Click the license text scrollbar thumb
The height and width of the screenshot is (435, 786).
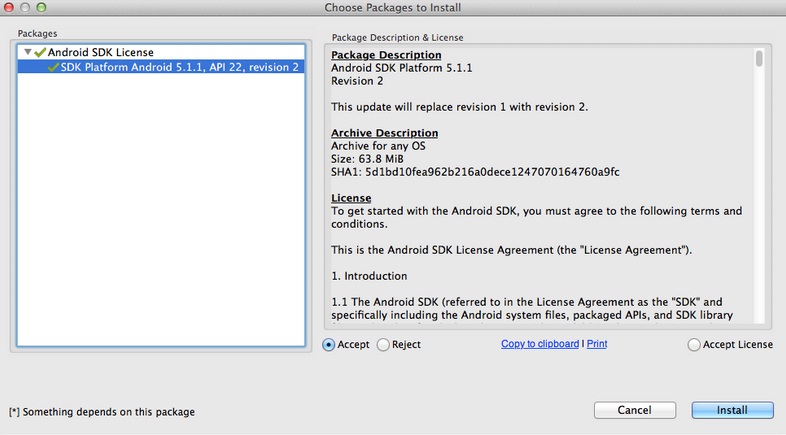click(759, 59)
